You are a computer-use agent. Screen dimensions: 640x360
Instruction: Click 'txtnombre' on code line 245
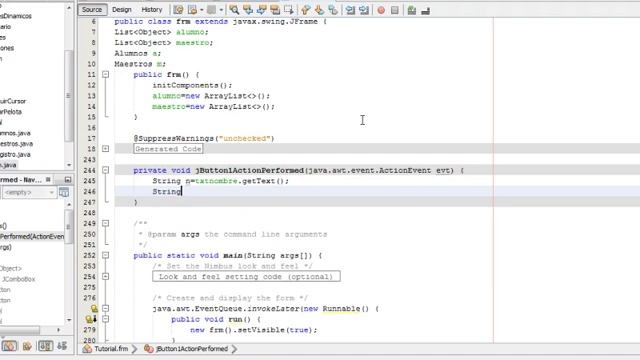[x=216, y=181]
